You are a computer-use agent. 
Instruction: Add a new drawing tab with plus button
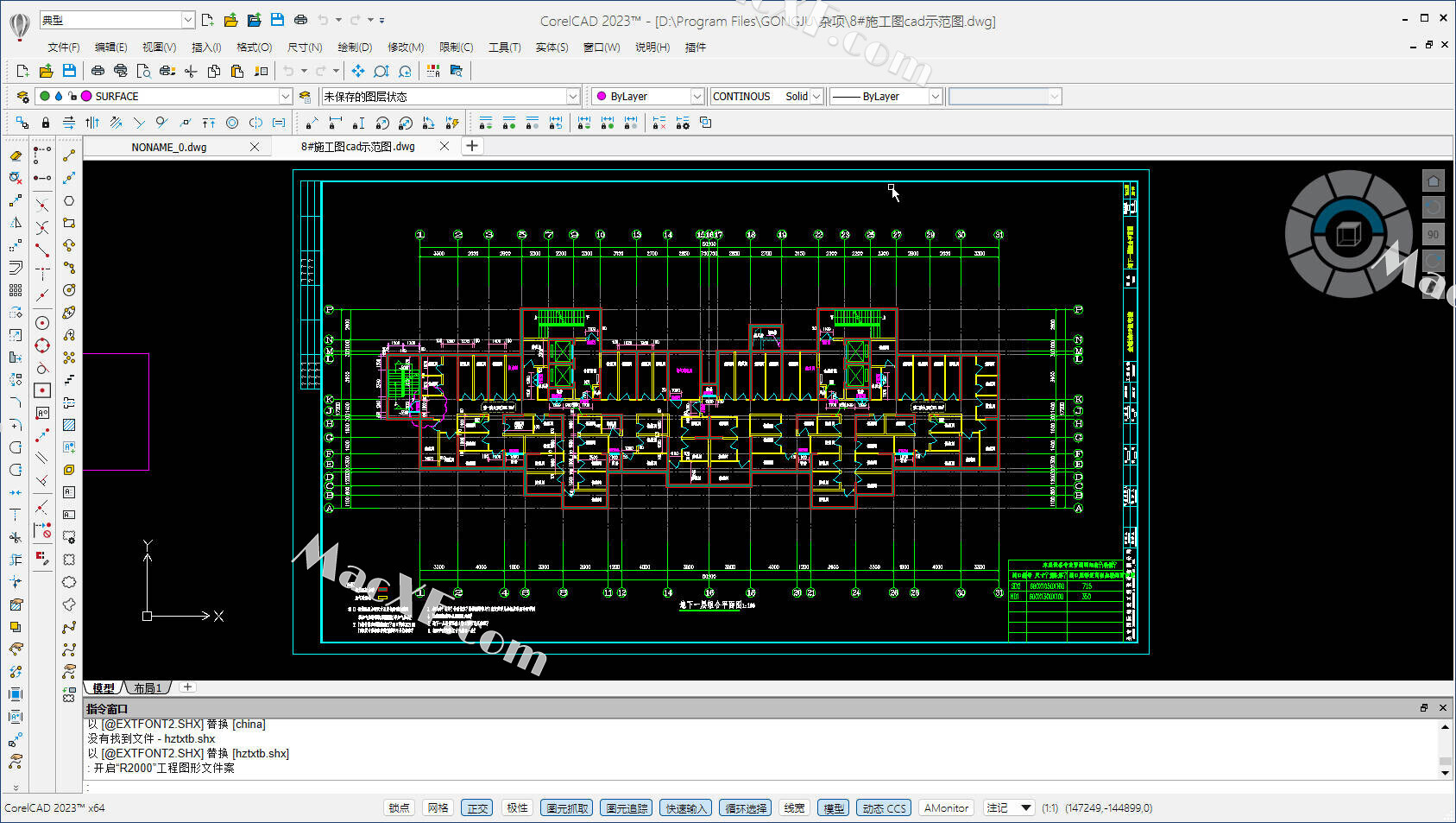click(472, 146)
